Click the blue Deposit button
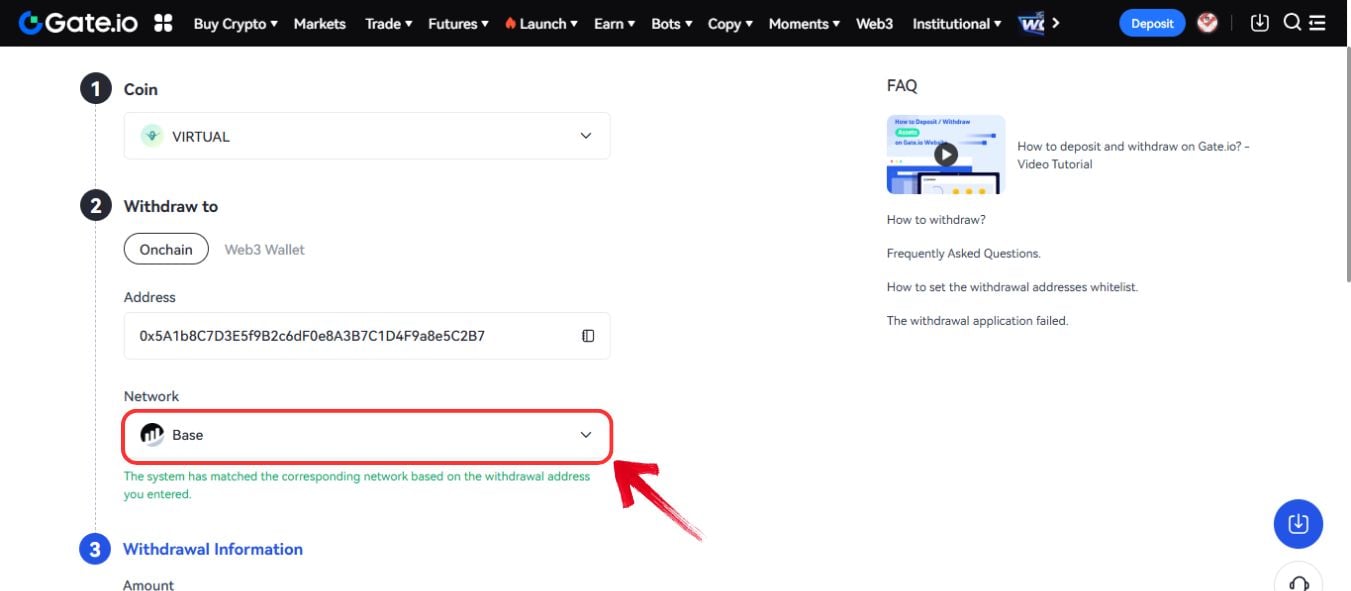Viewport: 1351px width, 591px height. (x=1152, y=23)
